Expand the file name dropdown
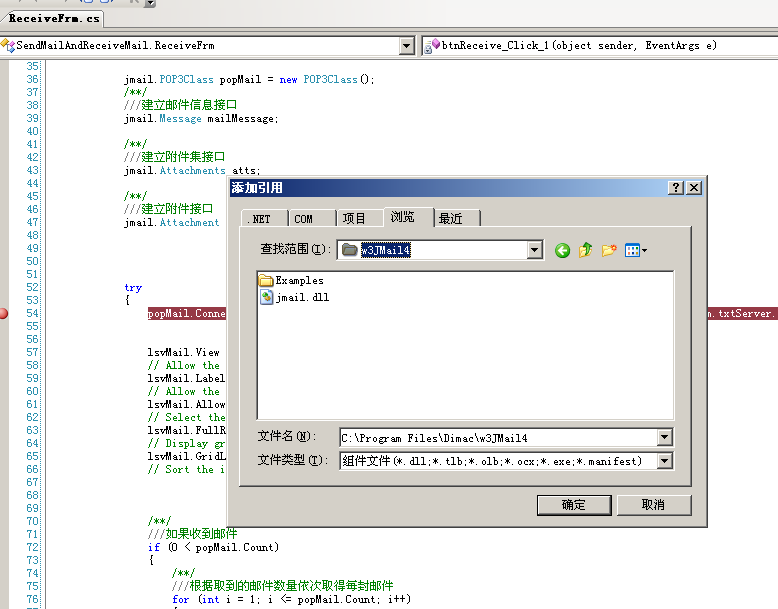The height and width of the screenshot is (609, 778). click(x=665, y=437)
